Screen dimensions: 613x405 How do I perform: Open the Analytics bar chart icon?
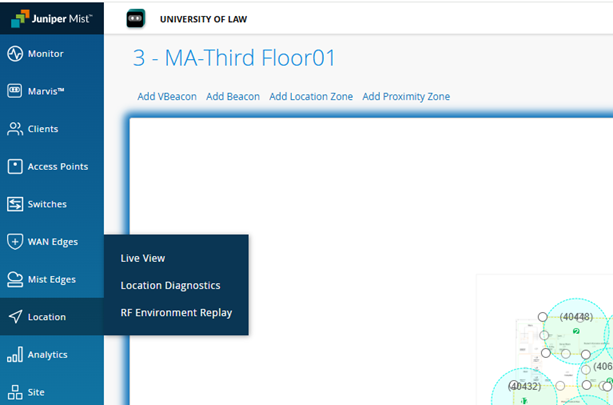[x=15, y=354]
